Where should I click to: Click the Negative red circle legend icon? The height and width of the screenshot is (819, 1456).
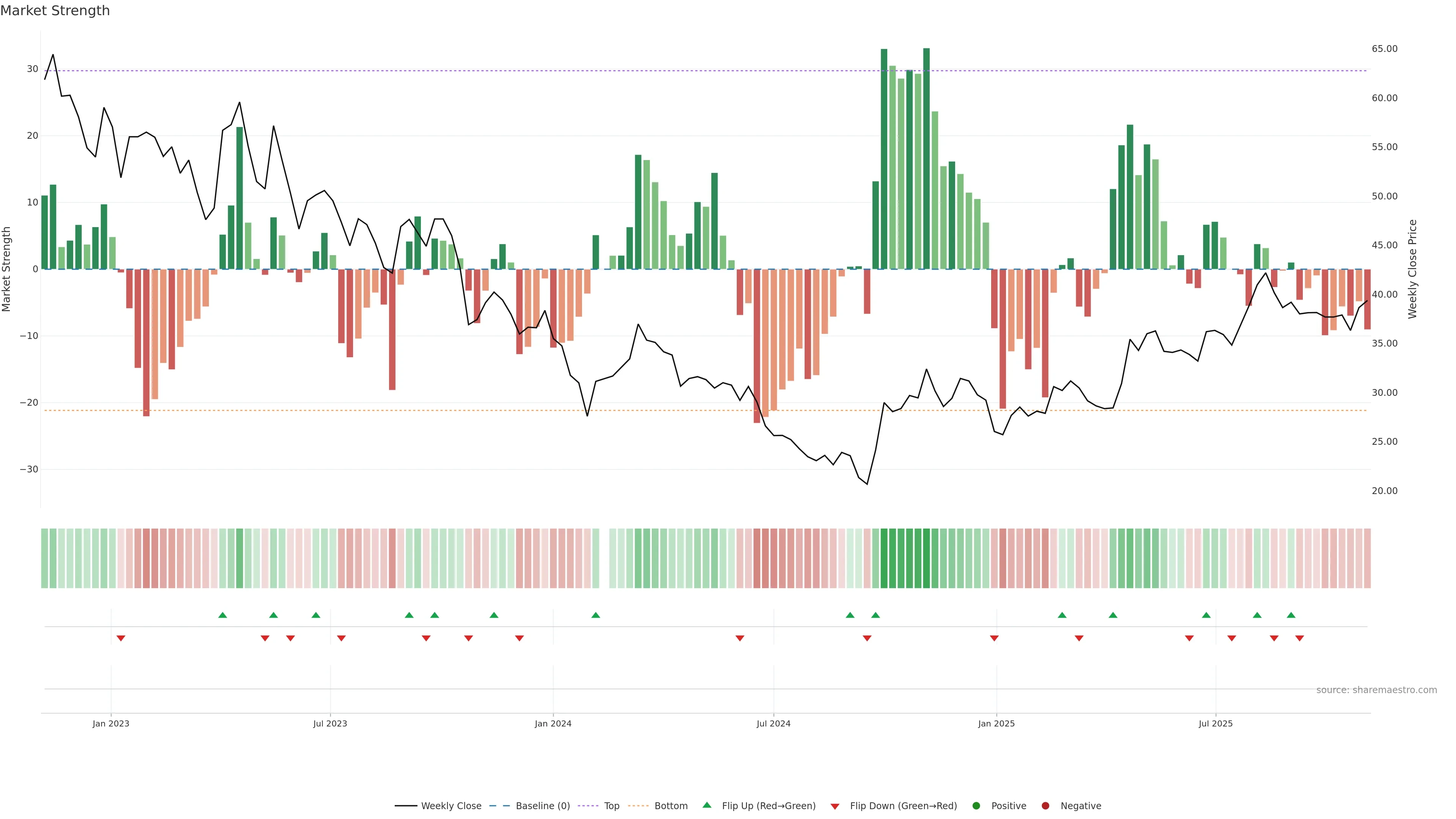(x=1045, y=806)
